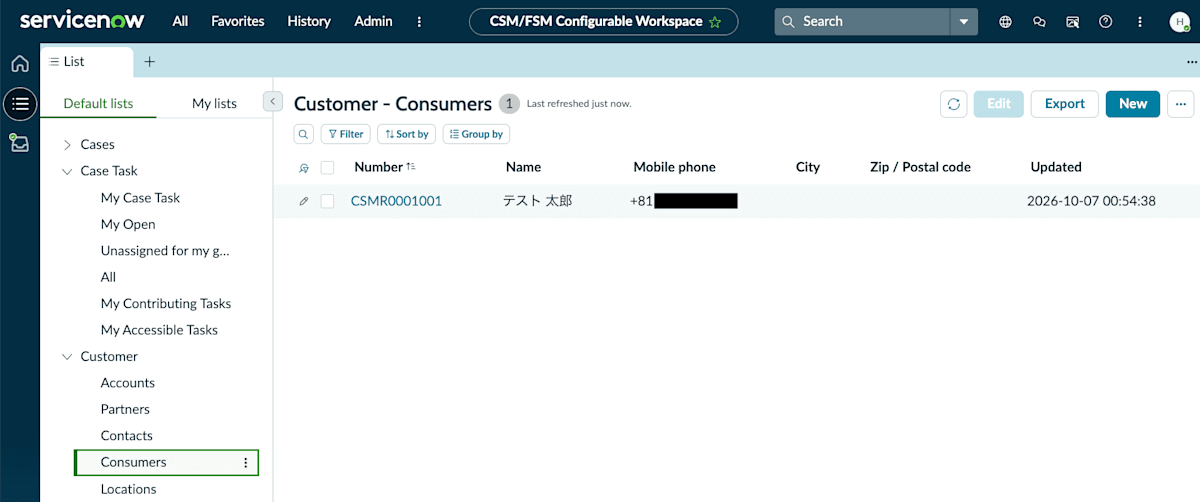Open the Inbox icon in left rail

pyautogui.click(x=19, y=142)
